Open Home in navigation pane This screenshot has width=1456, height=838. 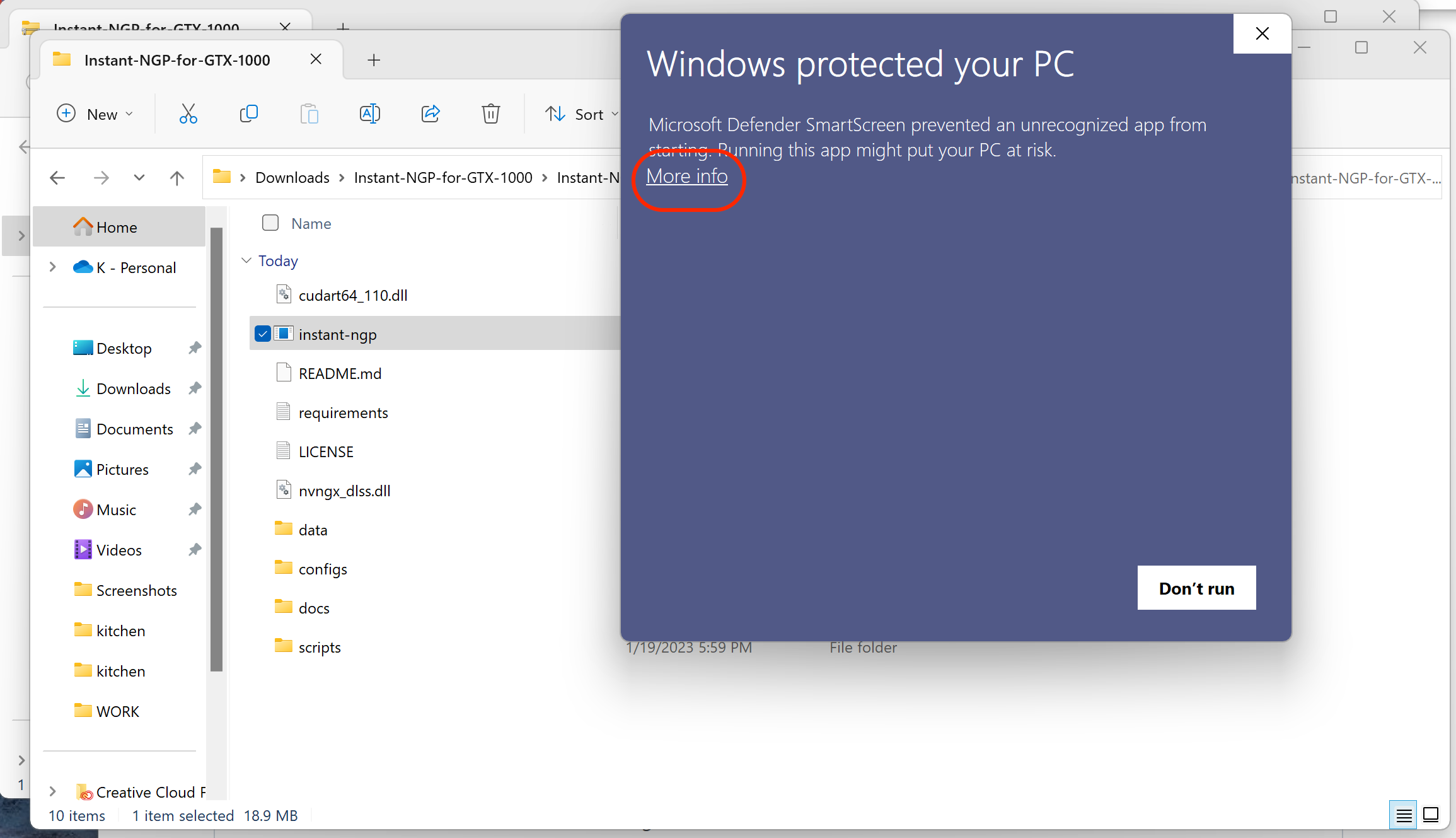pyautogui.click(x=118, y=227)
